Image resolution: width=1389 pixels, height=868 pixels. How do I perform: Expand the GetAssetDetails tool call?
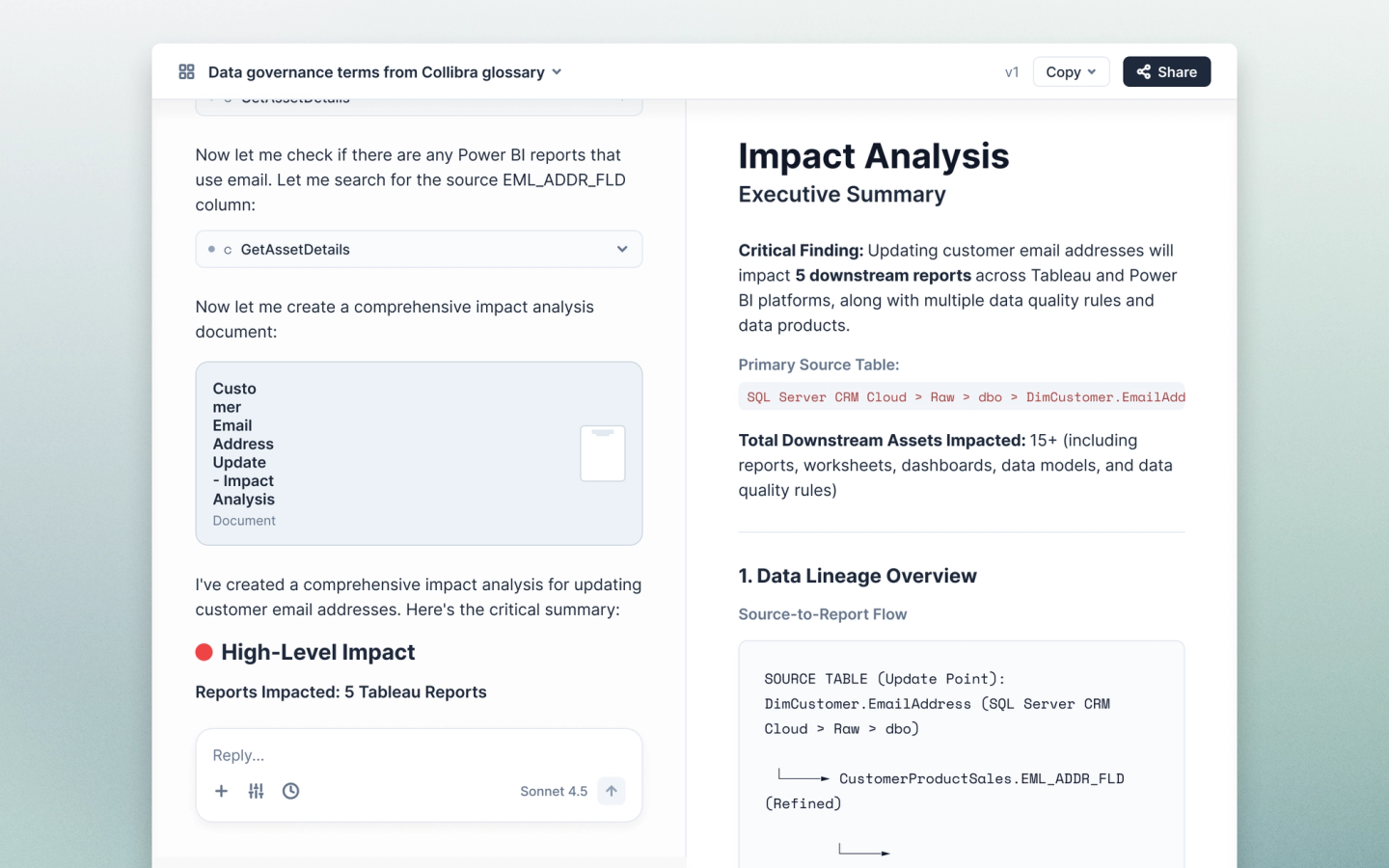(419, 249)
